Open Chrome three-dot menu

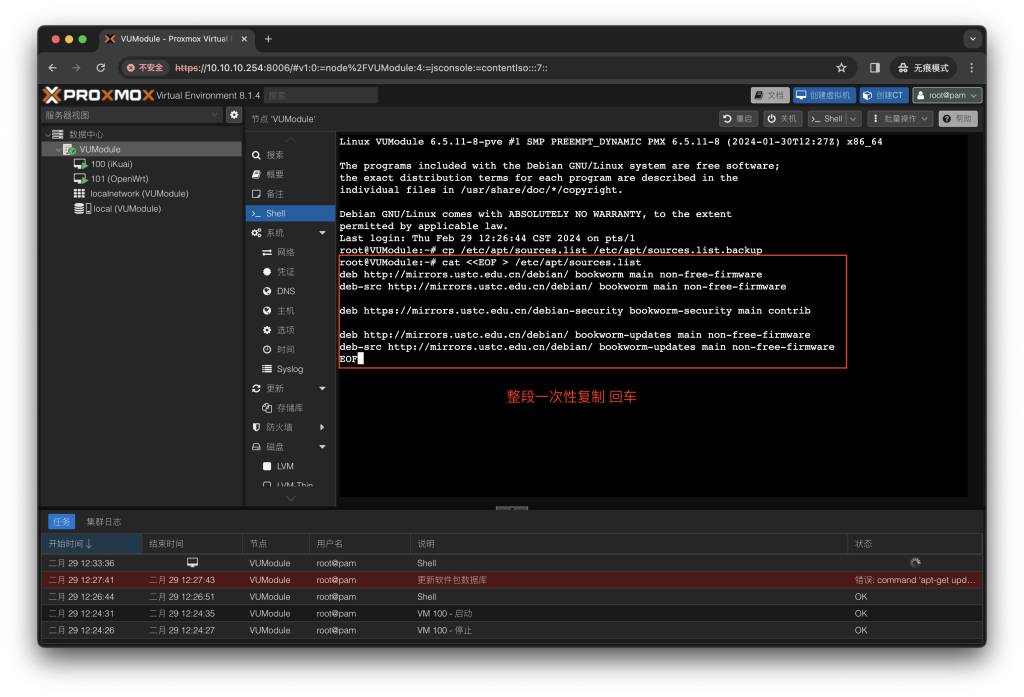pyautogui.click(x=972, y=68)
